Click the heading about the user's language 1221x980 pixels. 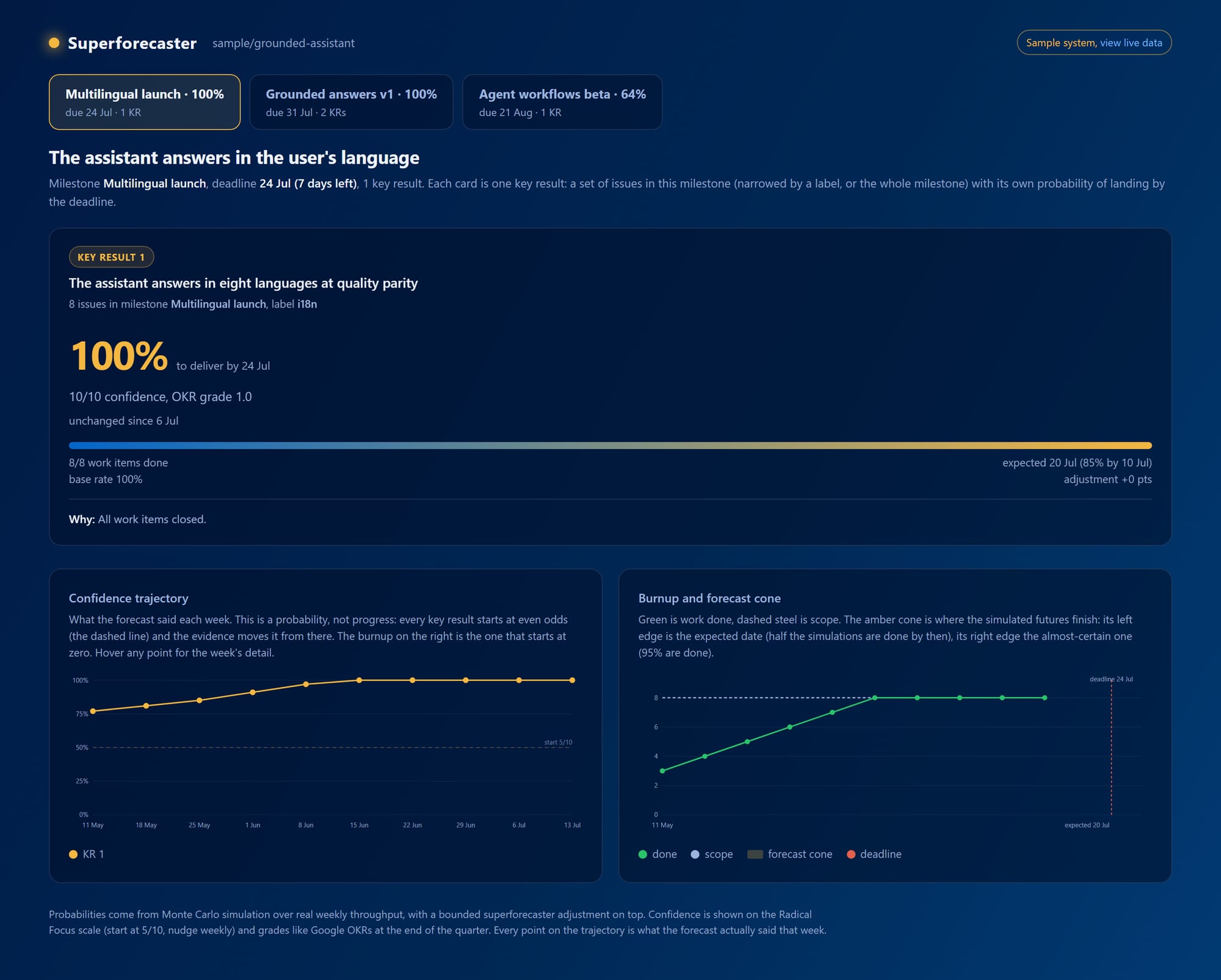click(234, 157)
